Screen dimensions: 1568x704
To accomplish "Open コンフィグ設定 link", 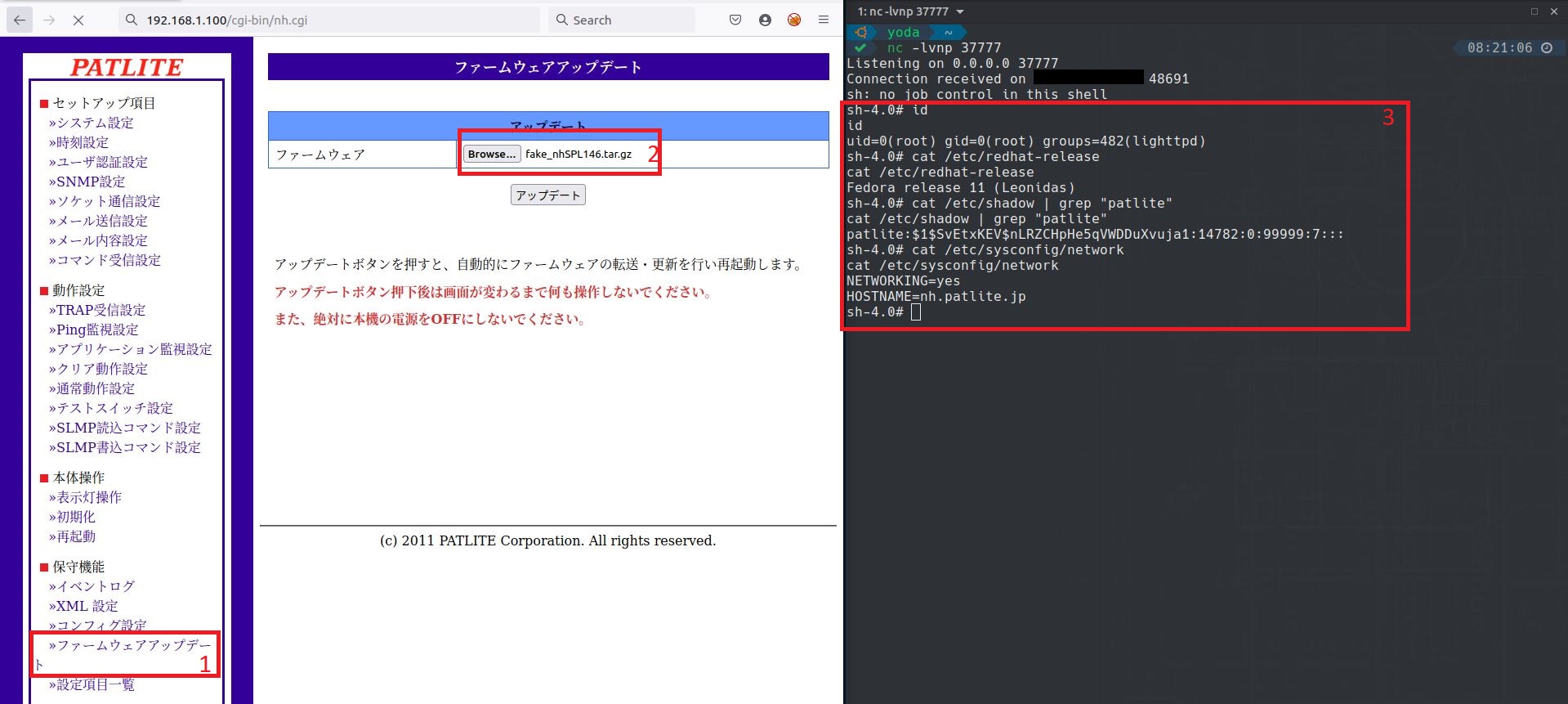I will (98, 626).
